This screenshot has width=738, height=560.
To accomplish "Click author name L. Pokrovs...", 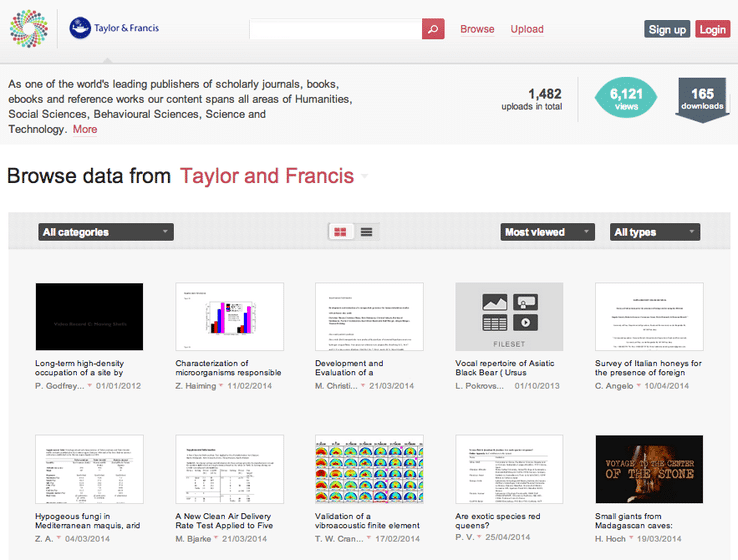I will point(479,386).
